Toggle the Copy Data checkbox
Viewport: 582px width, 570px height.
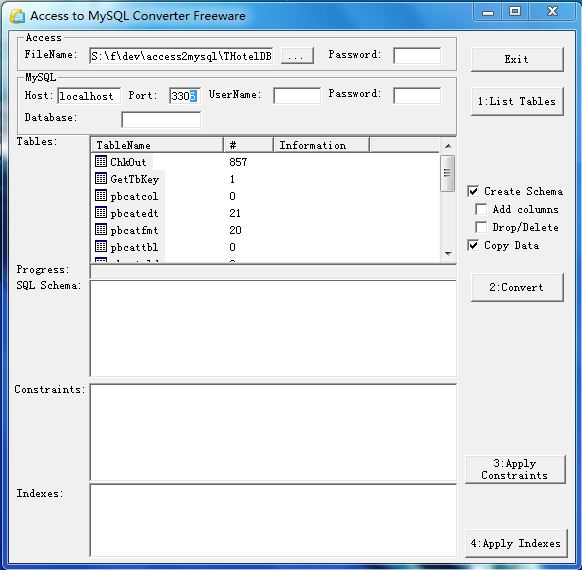[473, 245]
